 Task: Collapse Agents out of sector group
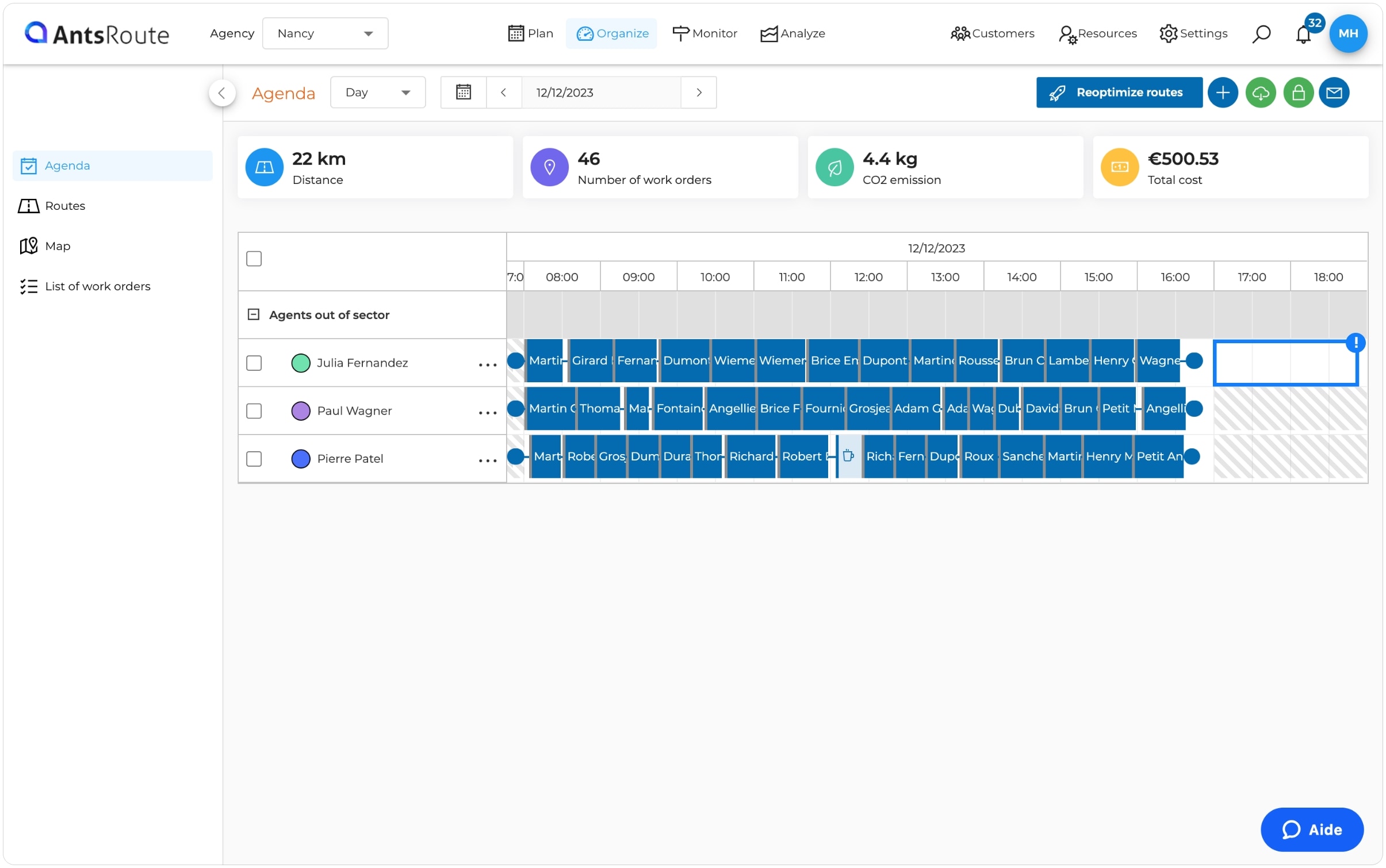(253, 314)
